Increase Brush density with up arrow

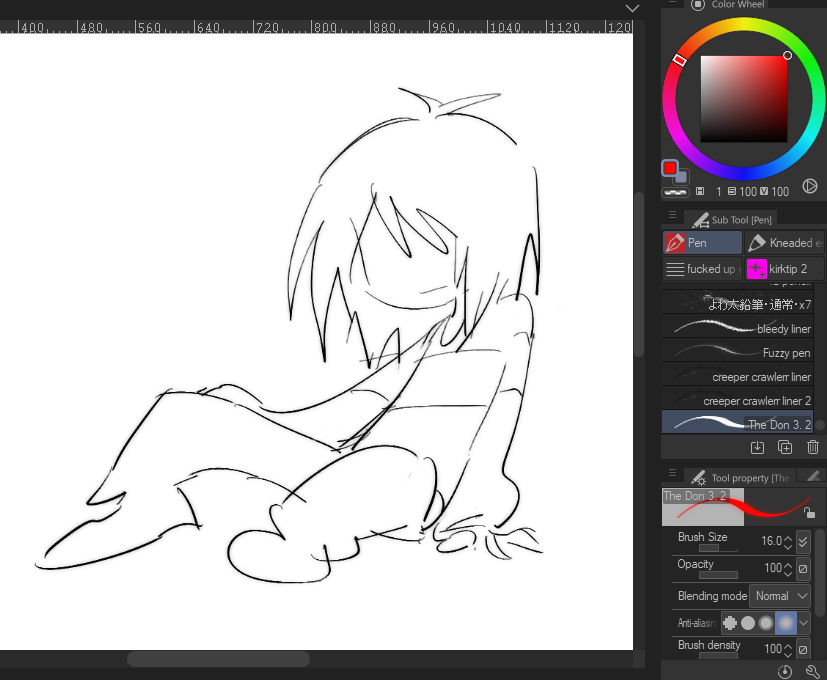(x=788, y=646)
